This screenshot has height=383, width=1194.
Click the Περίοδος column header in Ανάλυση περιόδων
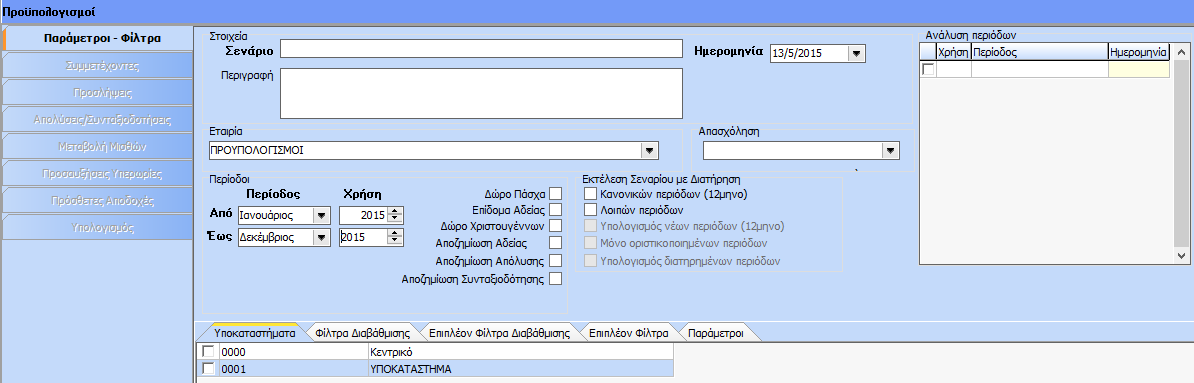[x=1039, y=53]
